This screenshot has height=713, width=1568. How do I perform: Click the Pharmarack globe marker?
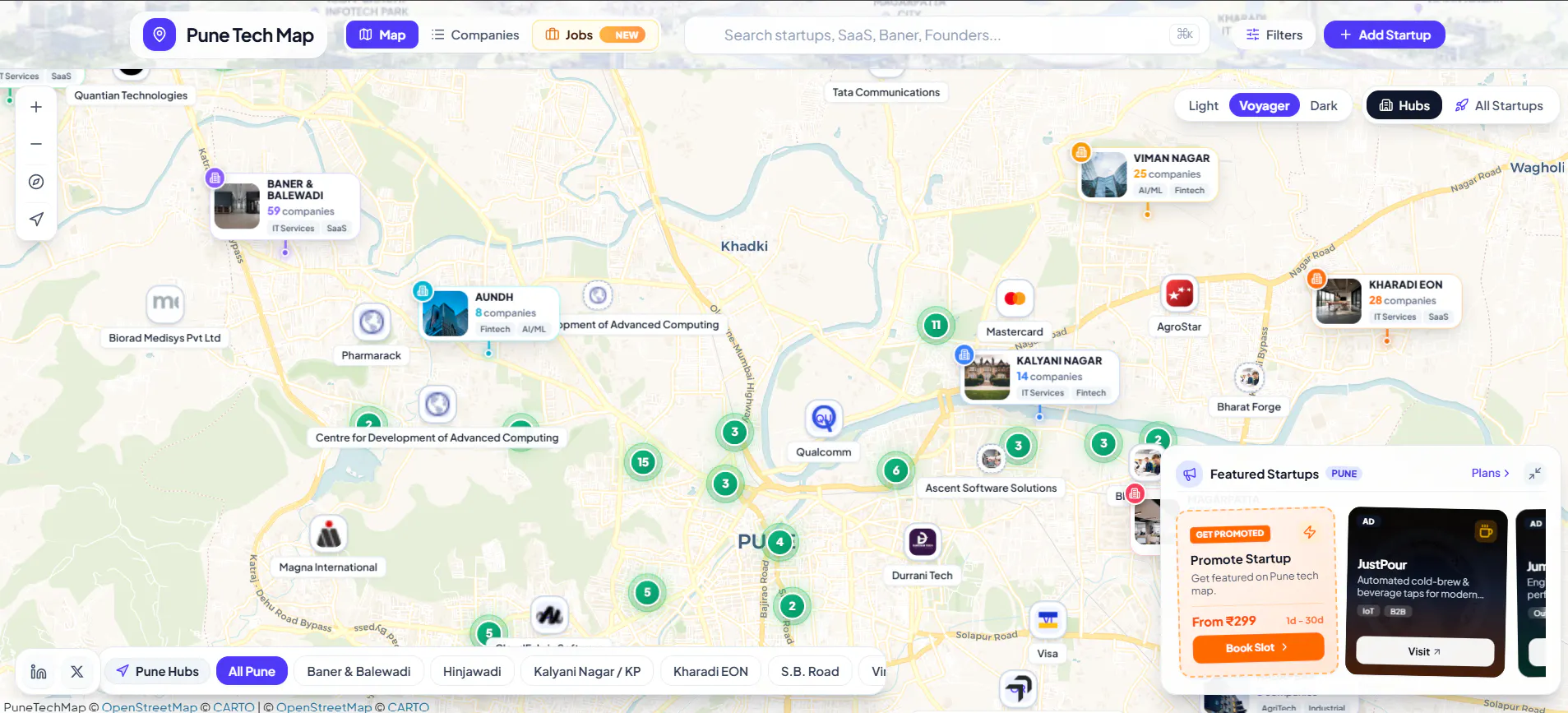pos(372,322)
